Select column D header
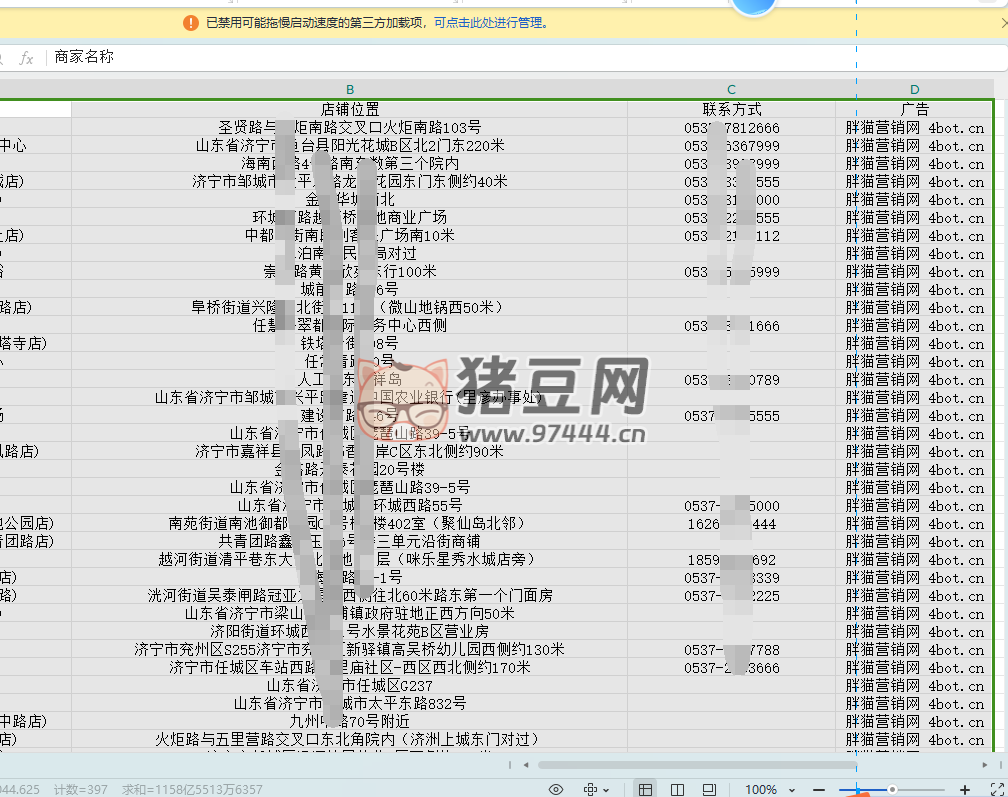This screenshot has height=797, width=1008. 914,90
